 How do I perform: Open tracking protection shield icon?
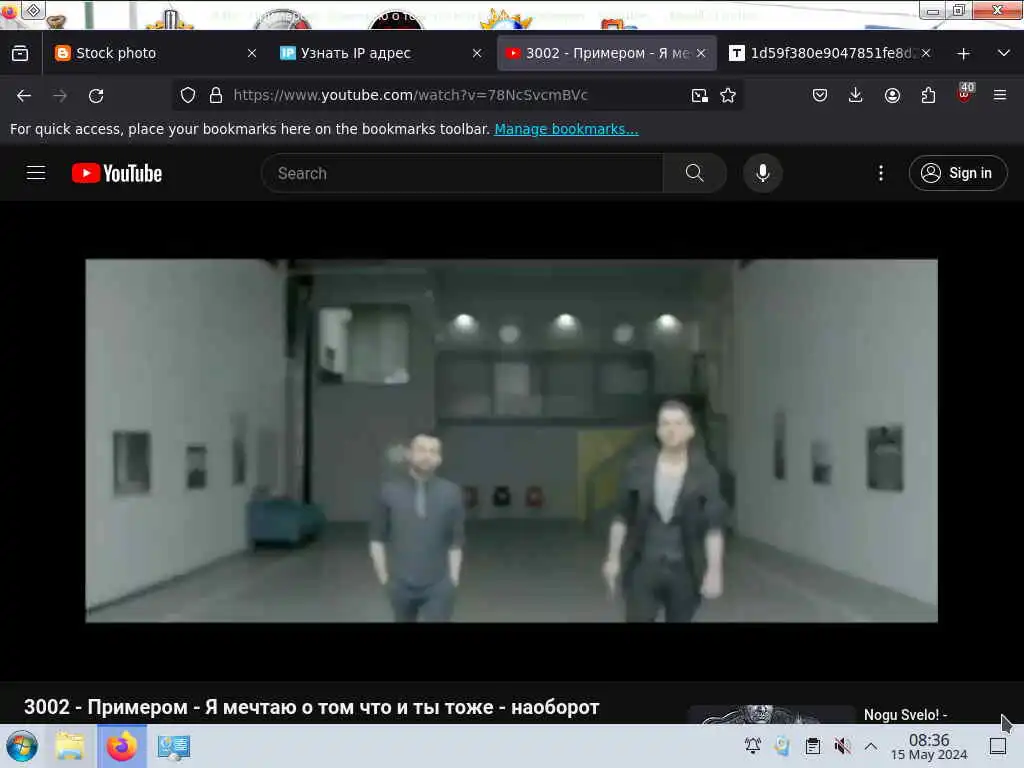(x=188, y=95)
